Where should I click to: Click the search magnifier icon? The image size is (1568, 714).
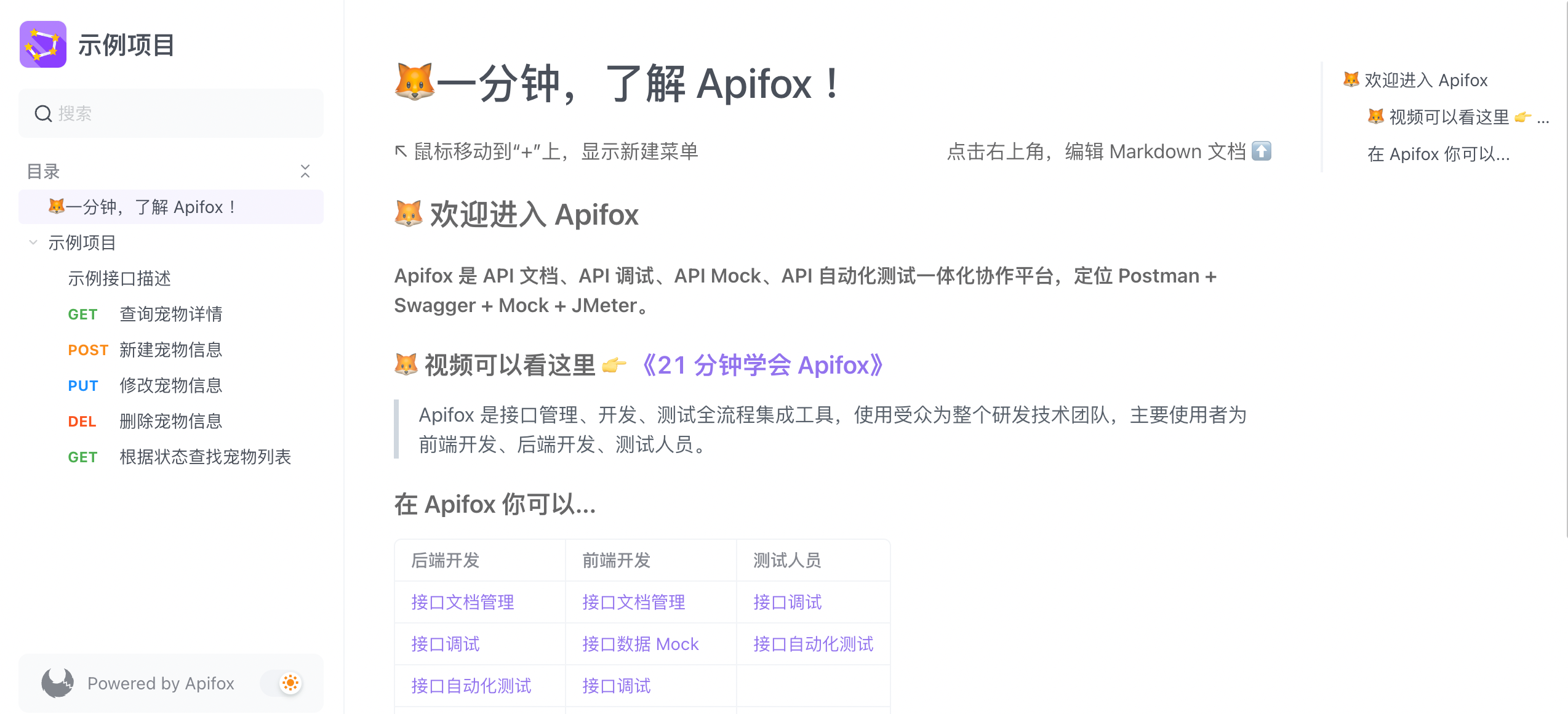(x=43, y=113)
